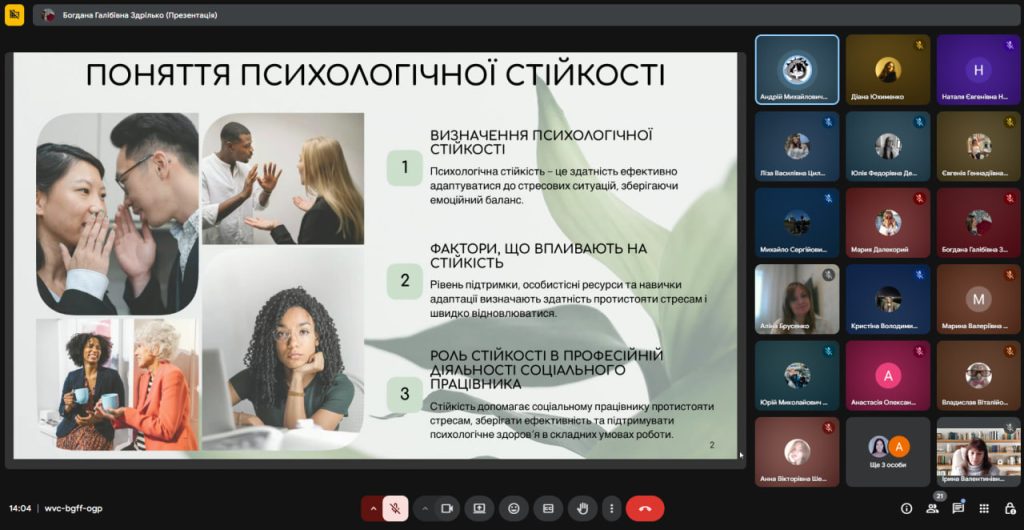Select Діана Юхименко's participant tile

[888, 70]
